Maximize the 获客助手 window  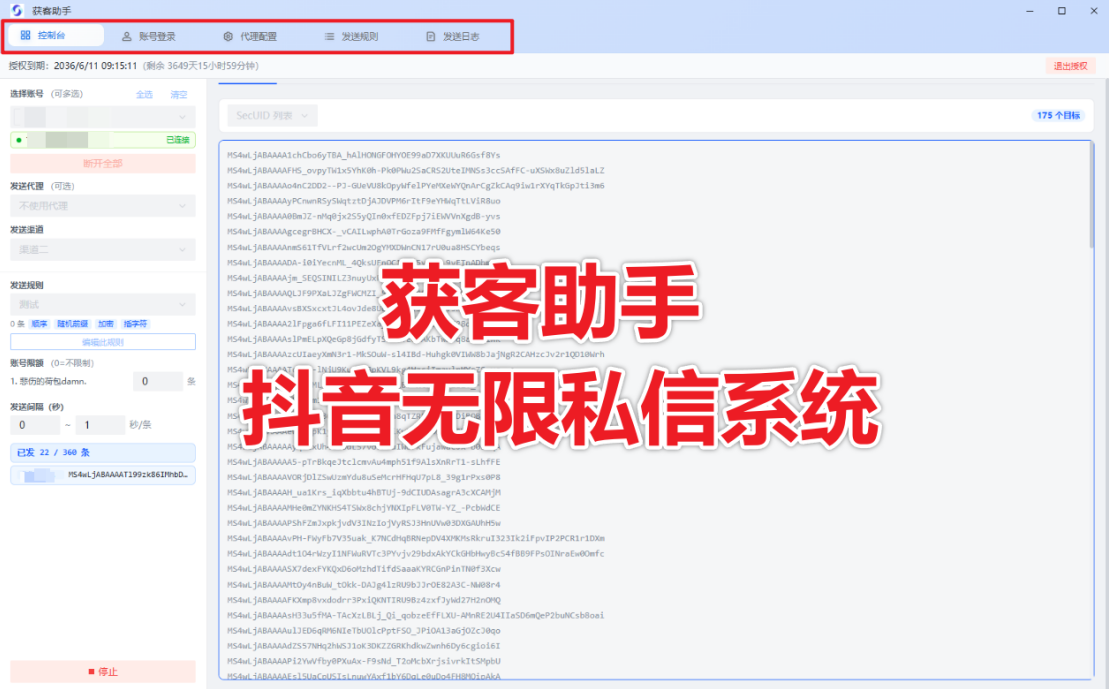[1062, 11]
